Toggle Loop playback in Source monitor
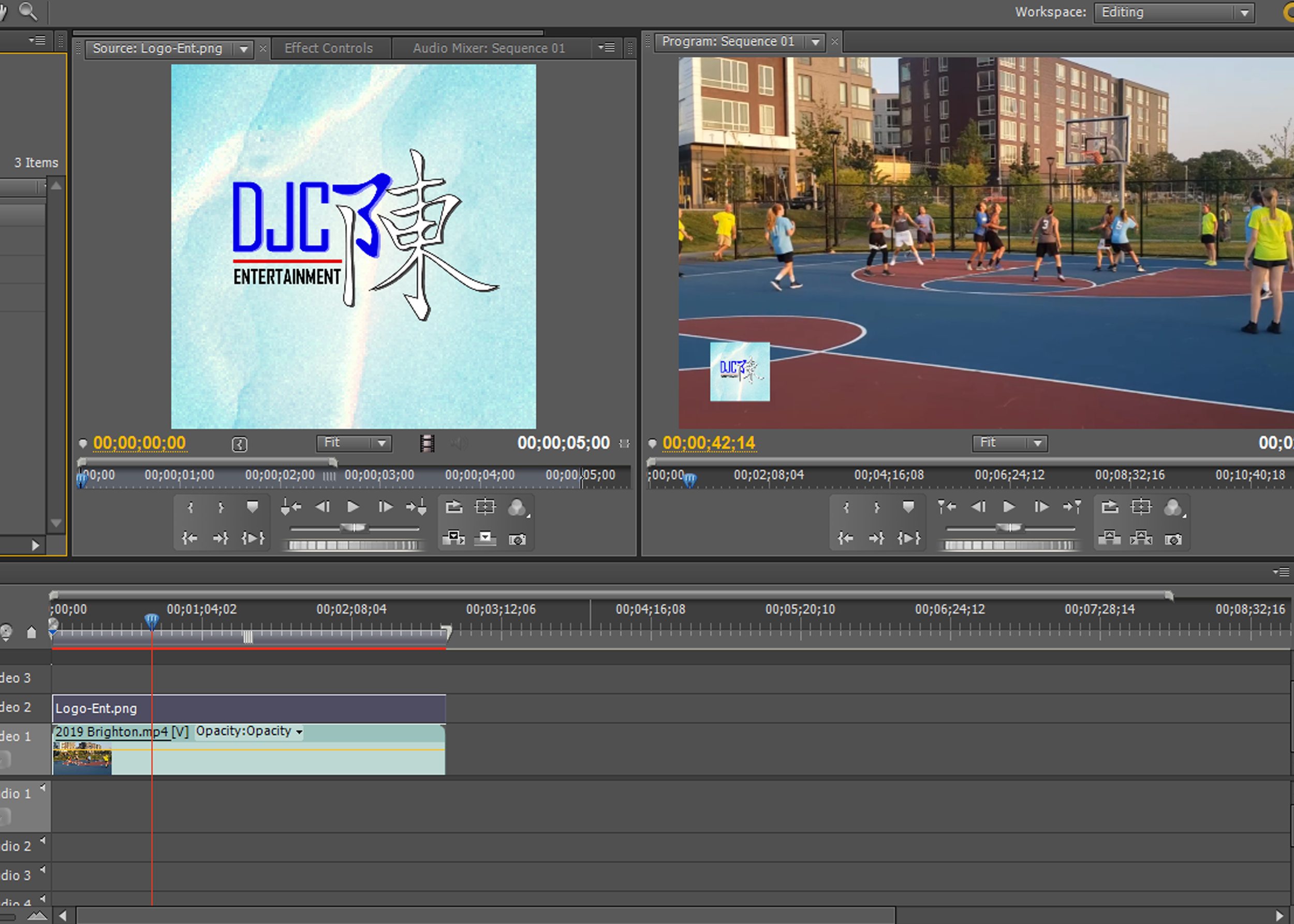The image size is (1294, 924). pyautogui.click(x=454, y=506)
